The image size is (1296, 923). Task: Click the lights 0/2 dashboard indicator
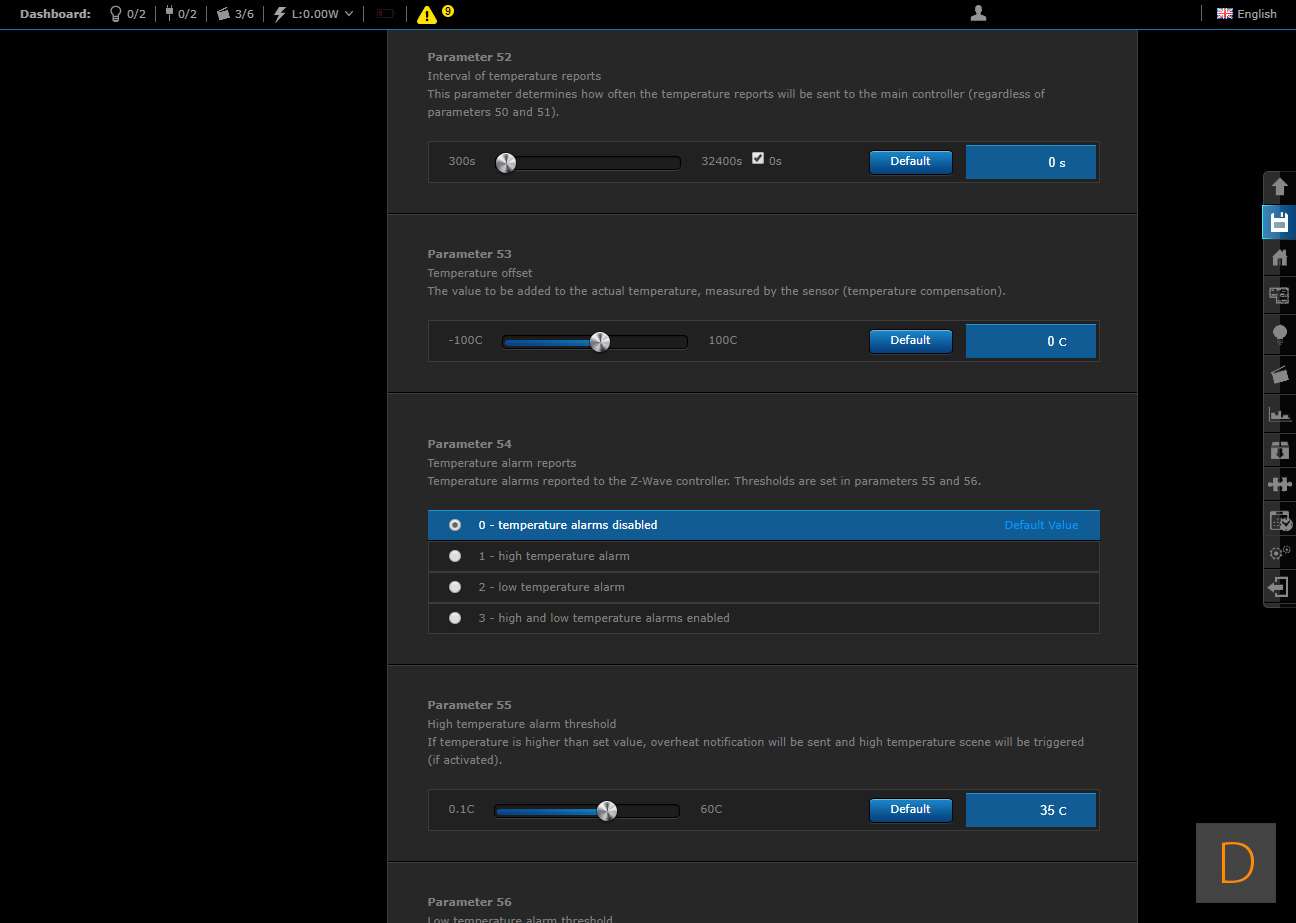pyautogui.click(x=128, y=14)
